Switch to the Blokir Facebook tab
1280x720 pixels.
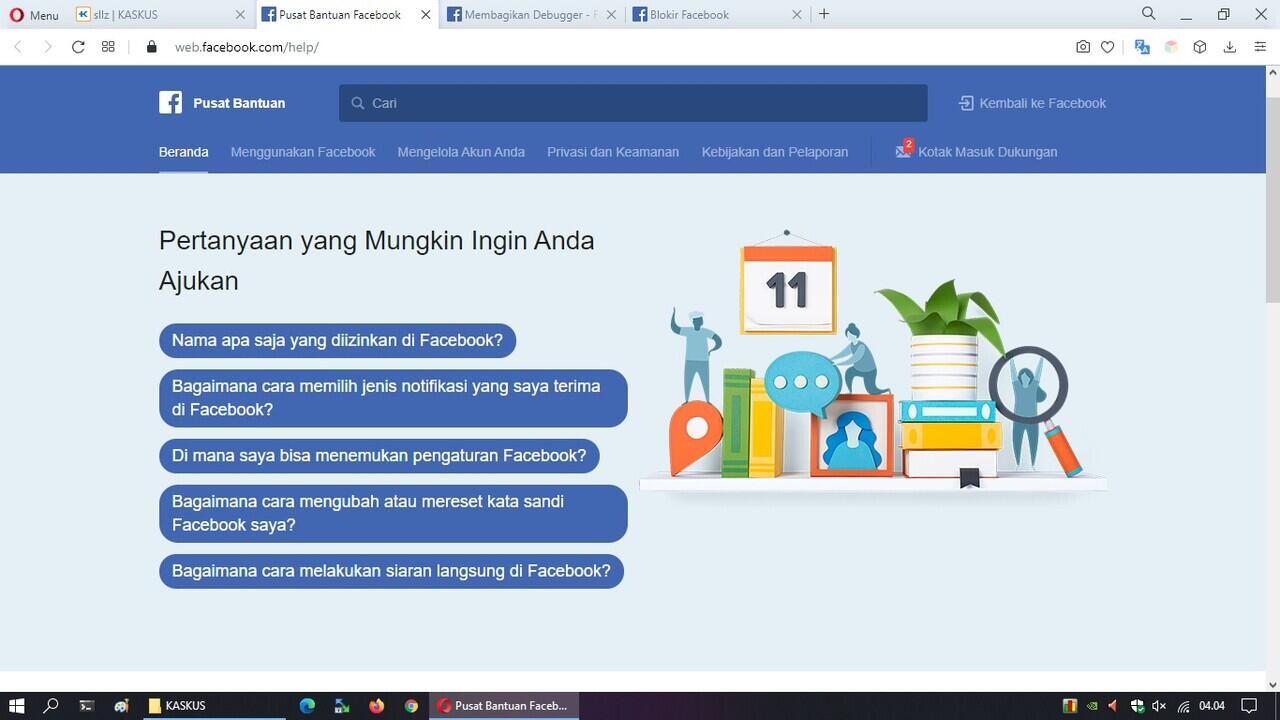718,15
